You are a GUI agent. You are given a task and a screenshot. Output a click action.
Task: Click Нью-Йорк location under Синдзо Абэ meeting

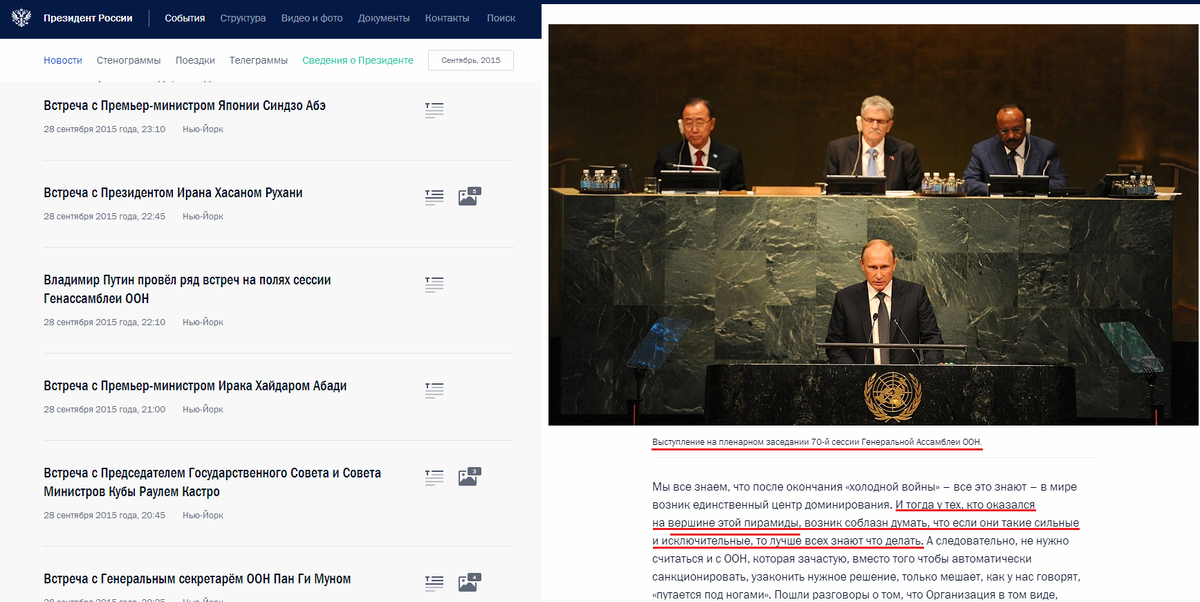203,129
